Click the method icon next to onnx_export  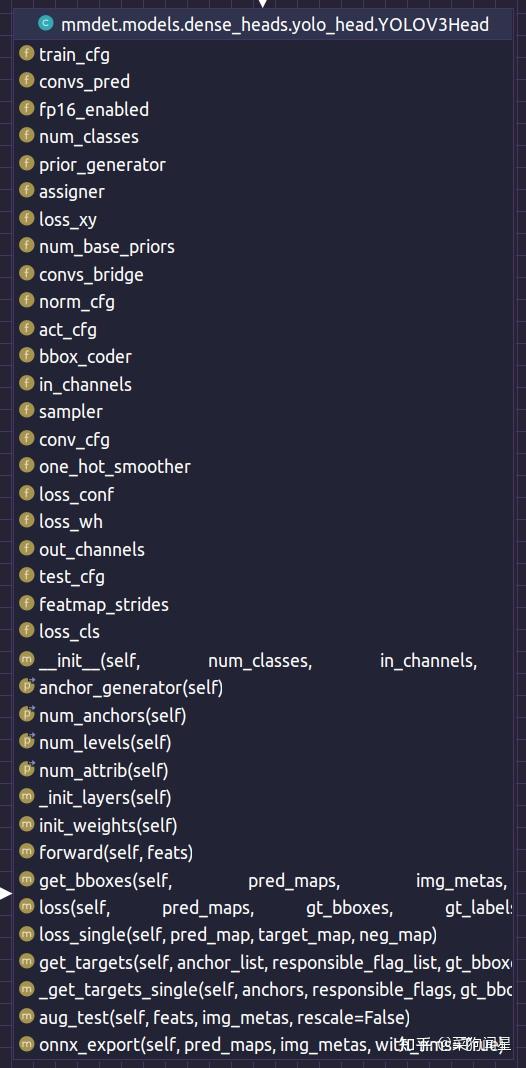point(27,1043)
